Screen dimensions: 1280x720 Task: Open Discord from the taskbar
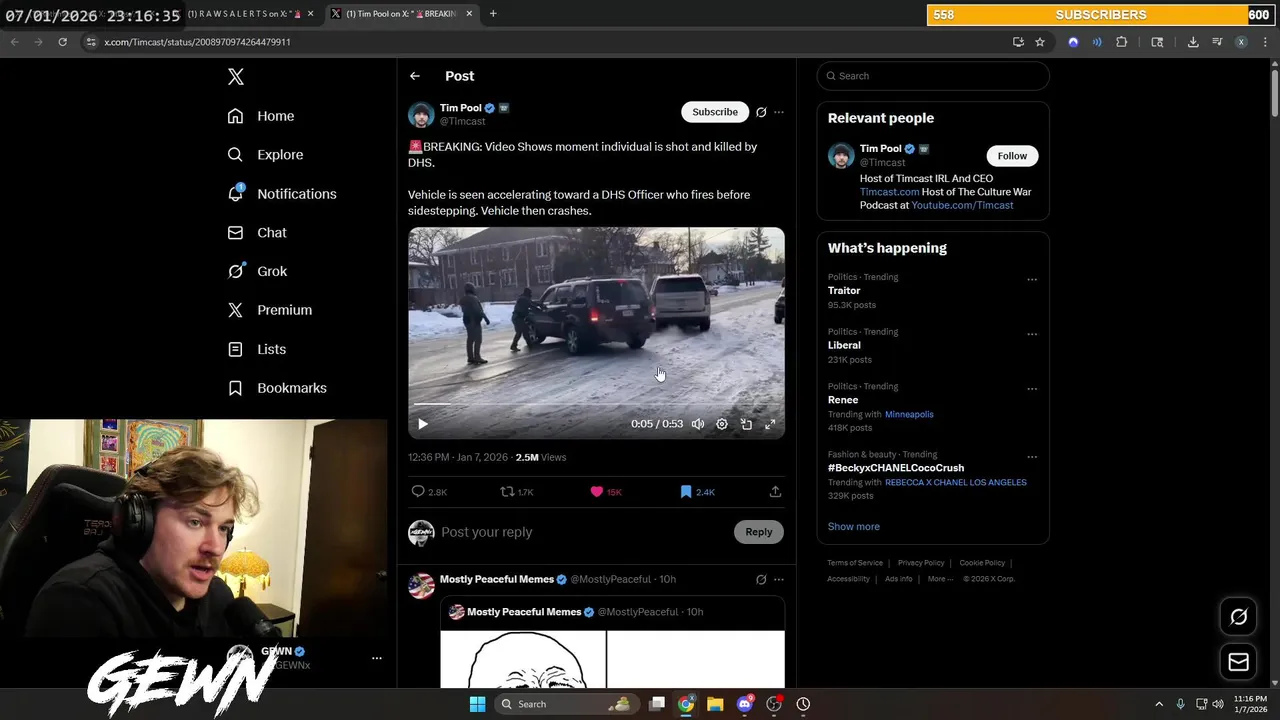tap(744, 704)
